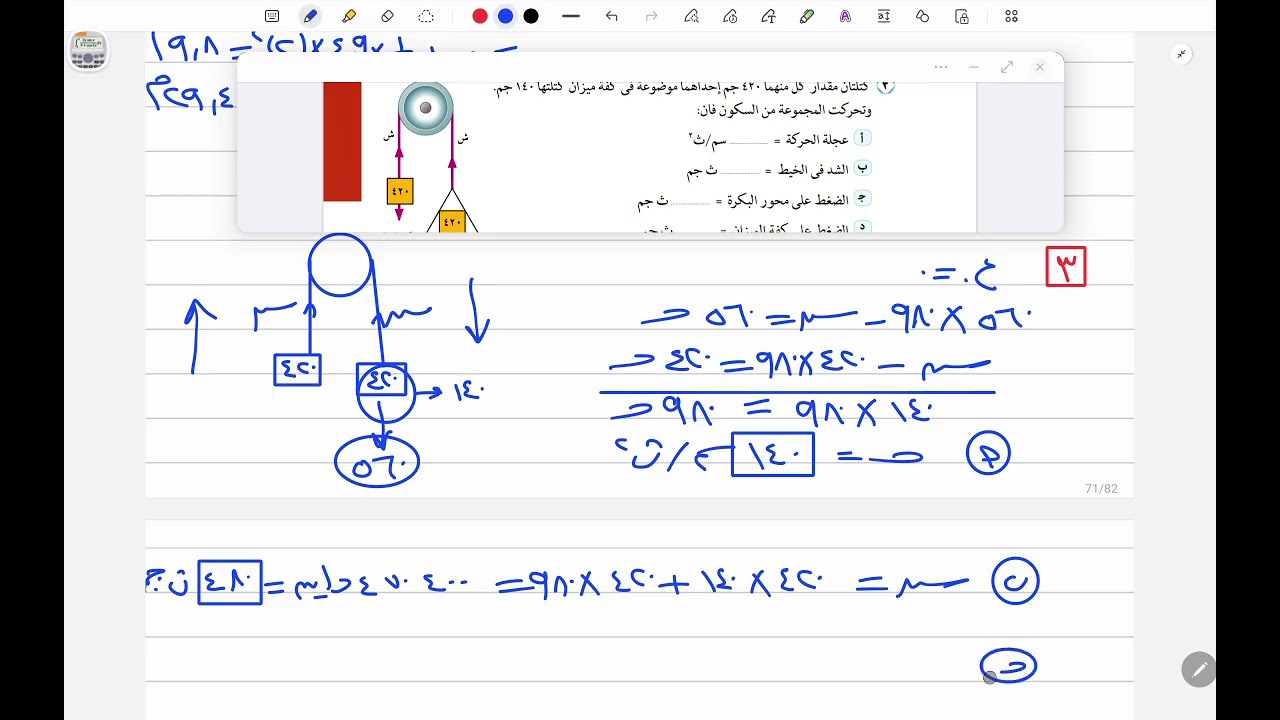Collapse the toolbar with the arrows icon

click(1182, 54)
